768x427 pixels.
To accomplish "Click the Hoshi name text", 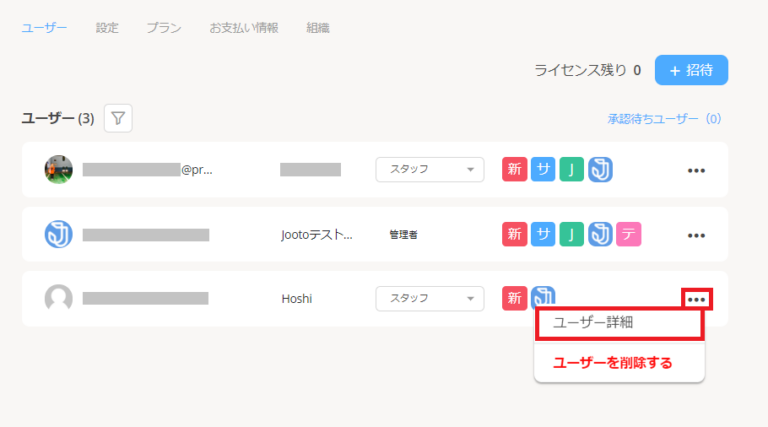I will [296, 299].
